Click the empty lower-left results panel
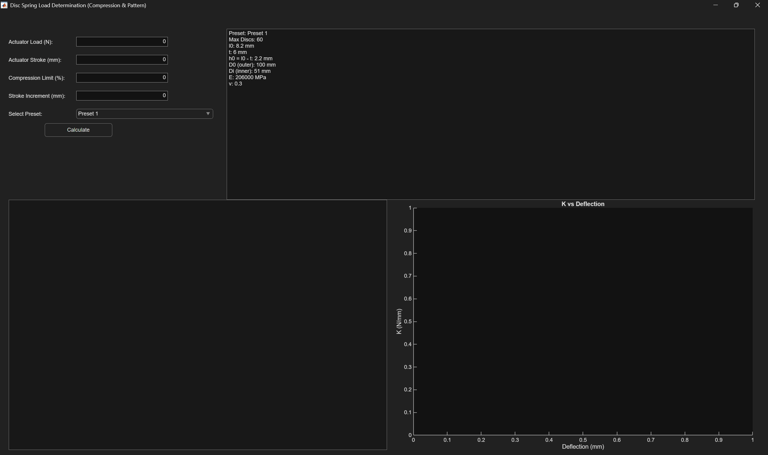The height and width of the screenshot is (455, 768). [x=197, y=324]
